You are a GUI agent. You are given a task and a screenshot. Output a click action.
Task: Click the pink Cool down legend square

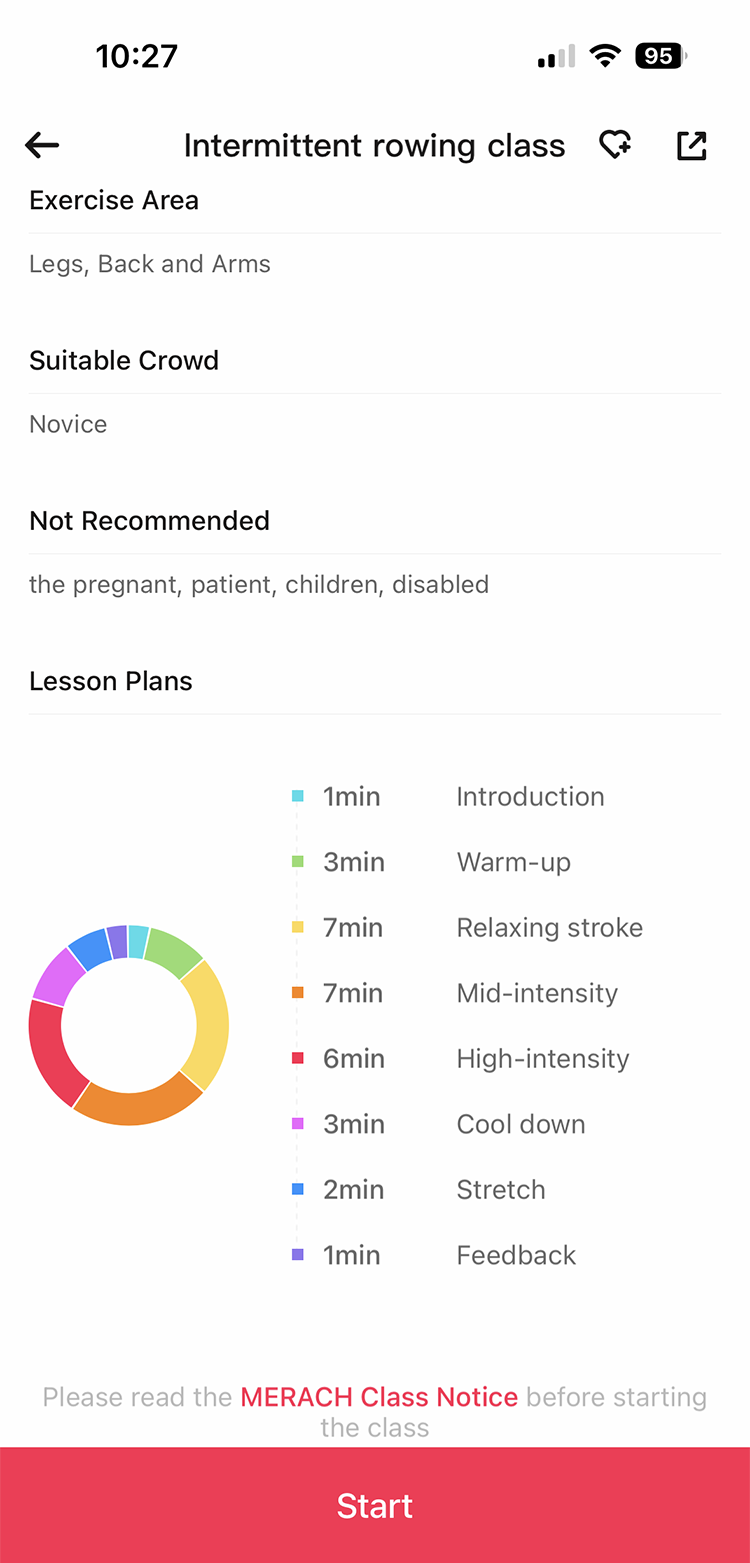298,1124
